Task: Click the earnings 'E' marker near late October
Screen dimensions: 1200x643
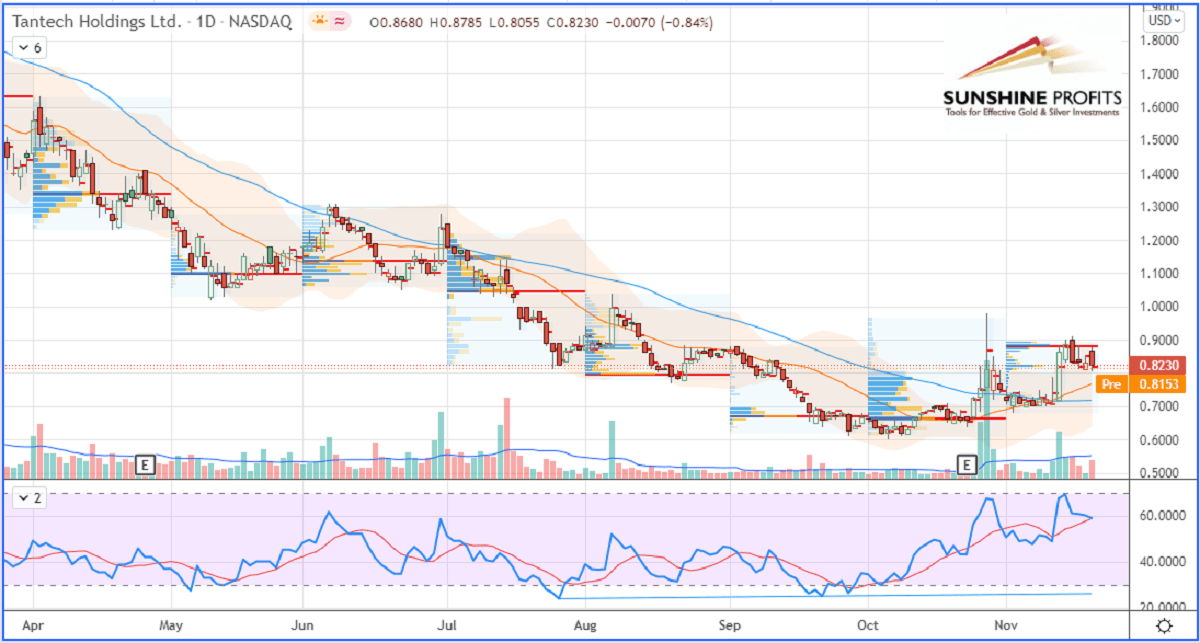Action: pyautogui.click(x=966, y=464)
